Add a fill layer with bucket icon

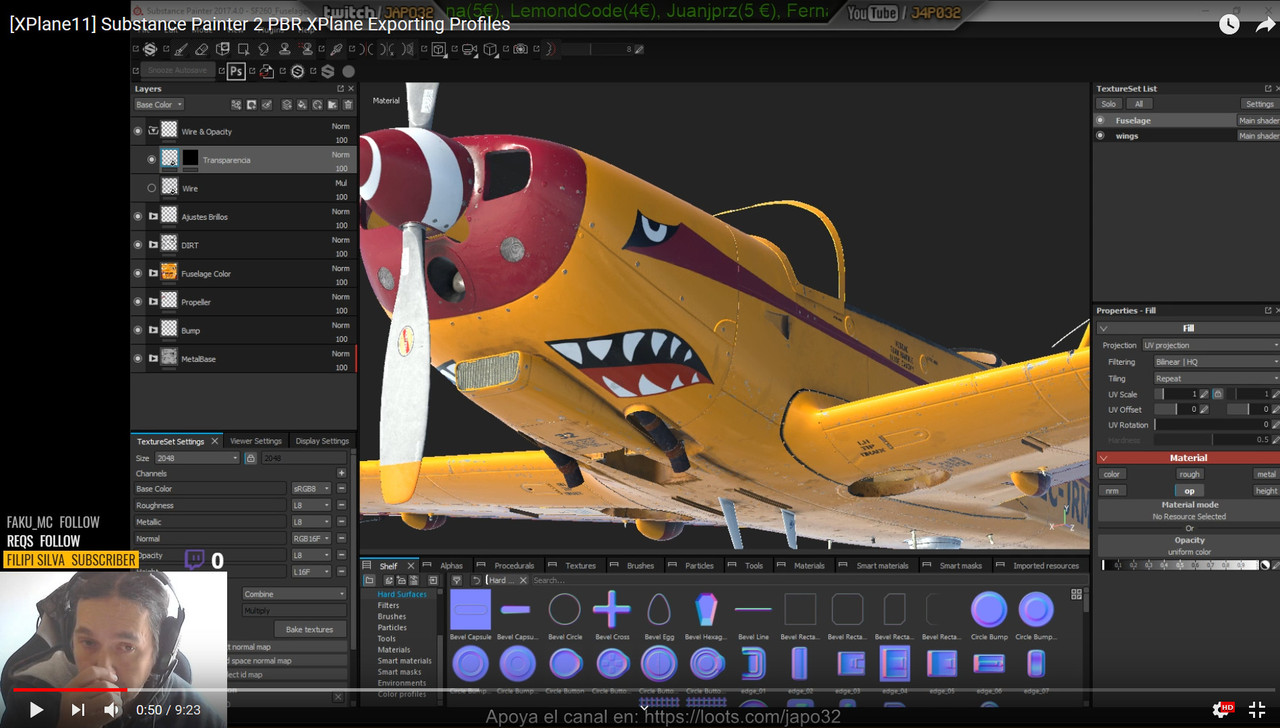click(x=302, y=104)
